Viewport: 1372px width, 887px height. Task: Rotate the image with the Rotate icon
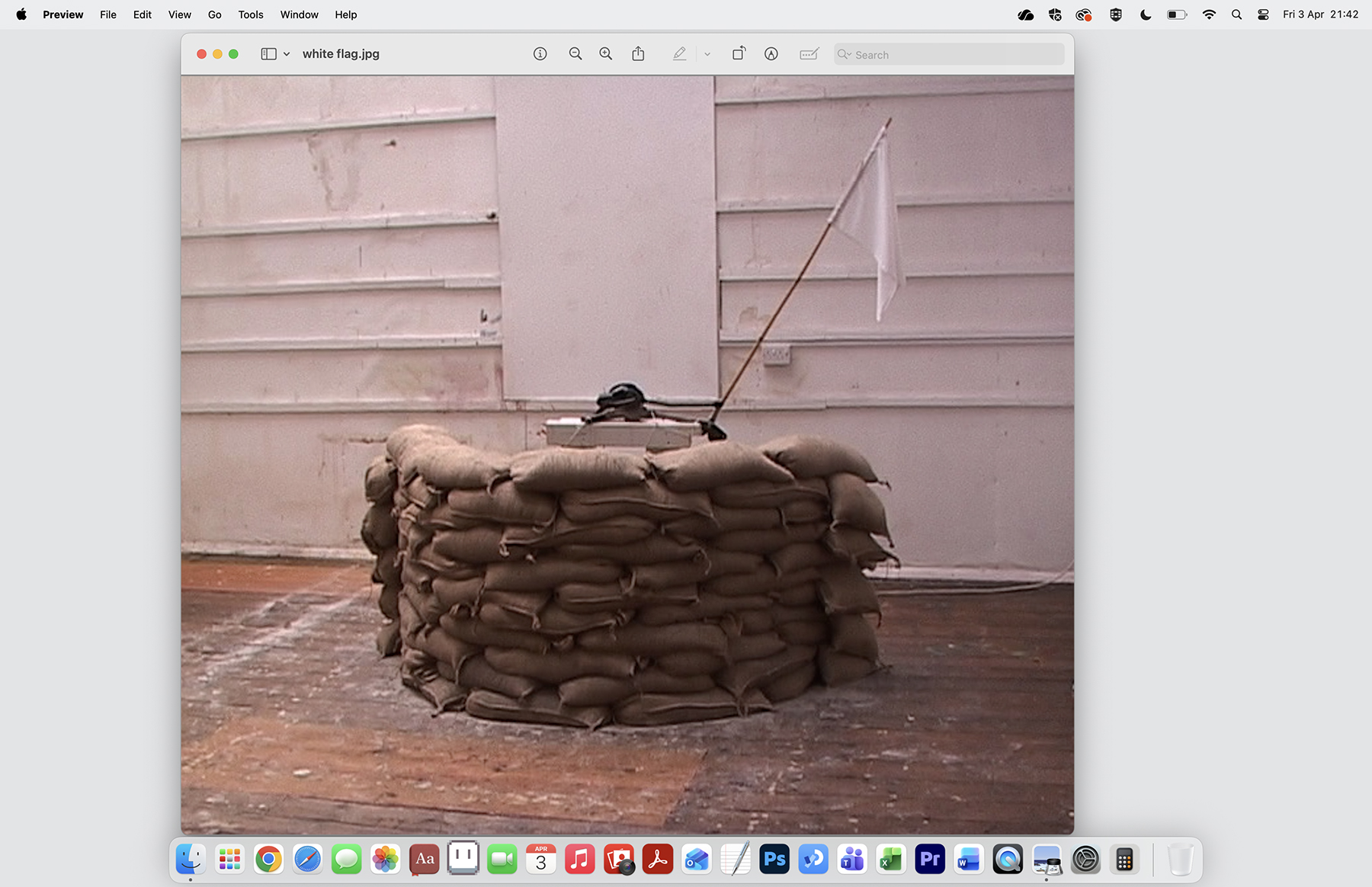click(x=739, y=54)
